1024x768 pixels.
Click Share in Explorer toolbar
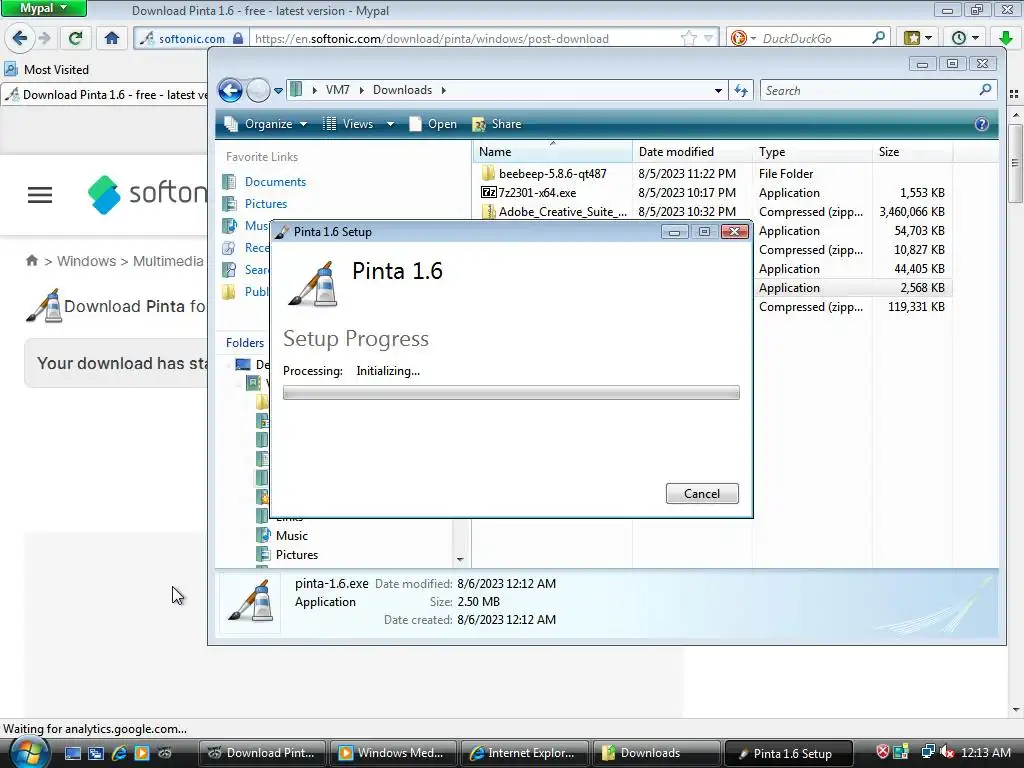[497, 124]
